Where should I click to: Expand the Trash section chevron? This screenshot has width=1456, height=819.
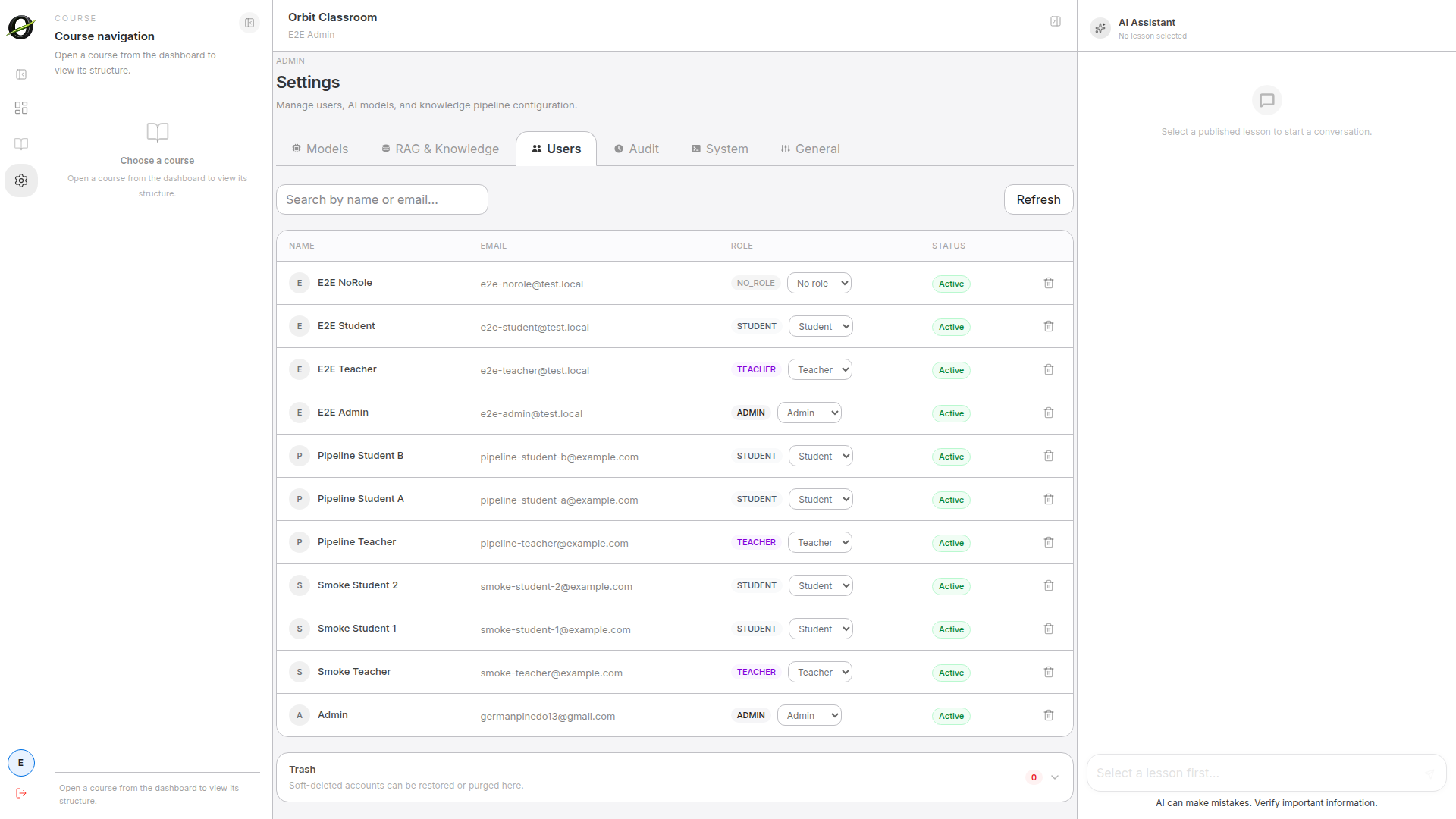pyautogui.click(x=1055, y=777)
